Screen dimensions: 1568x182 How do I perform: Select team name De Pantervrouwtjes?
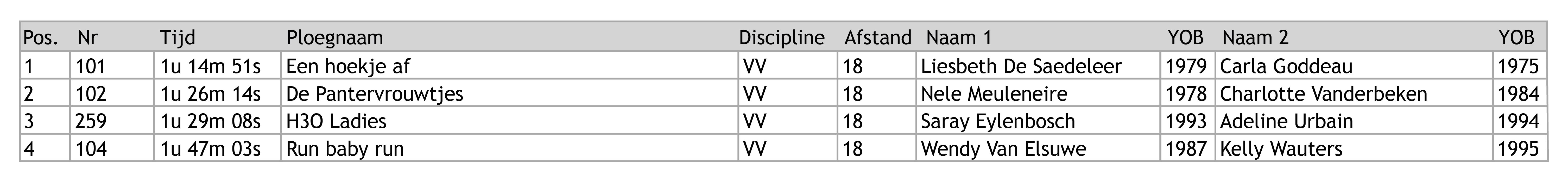point(374,94)
